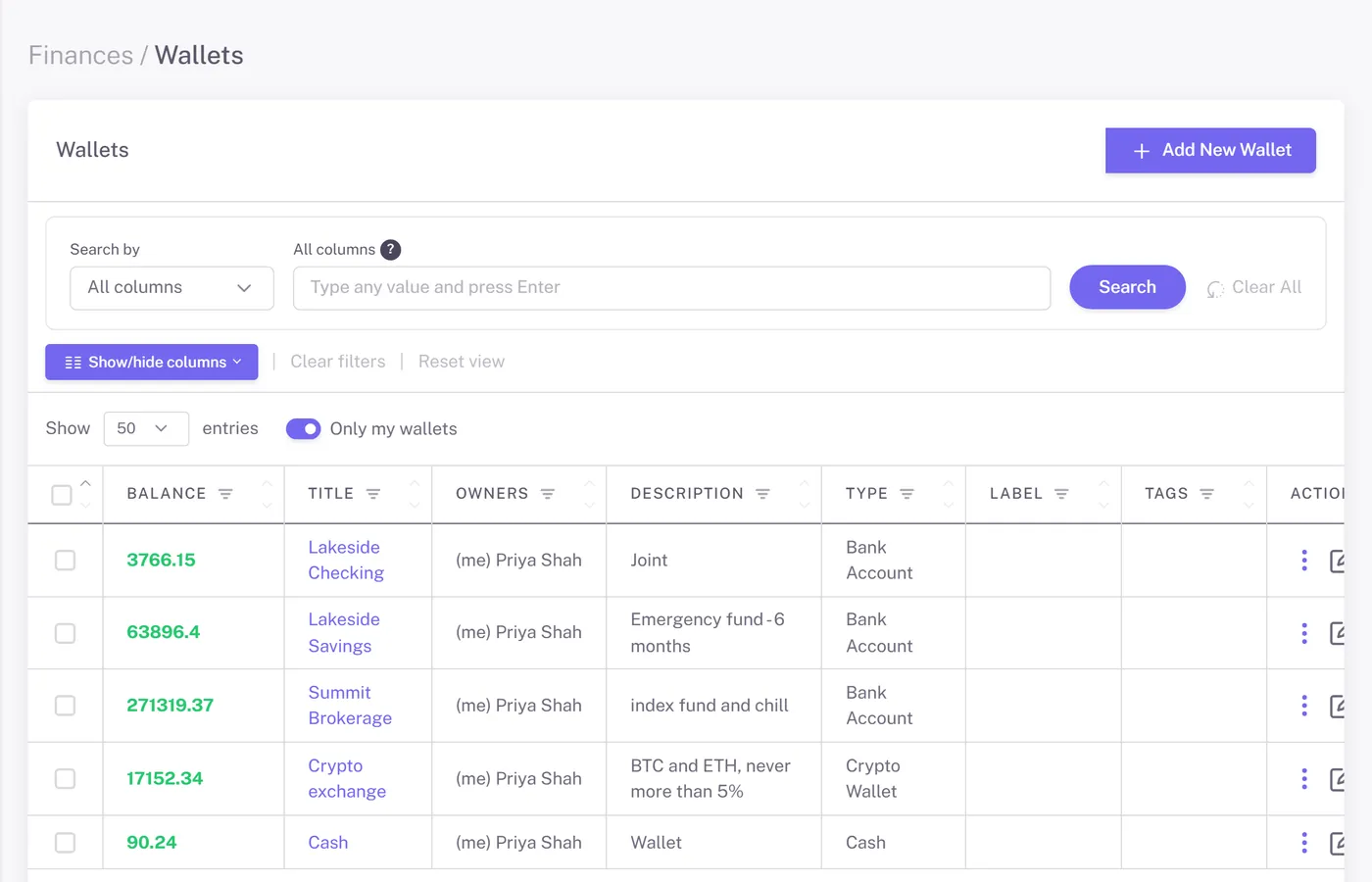Focus the search value input field
Image resolution: width=1372 pixels, height=882 pixels.
pos(671,288)
